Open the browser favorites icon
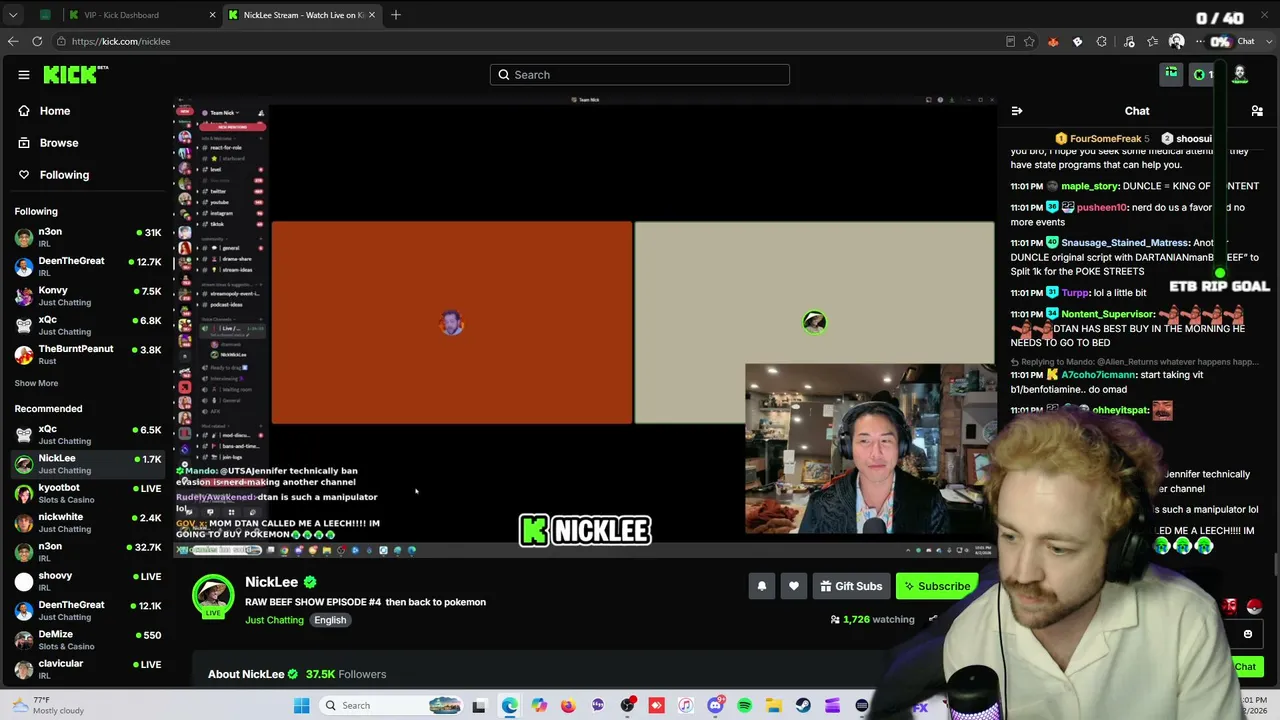 [x=1153, y=41]
